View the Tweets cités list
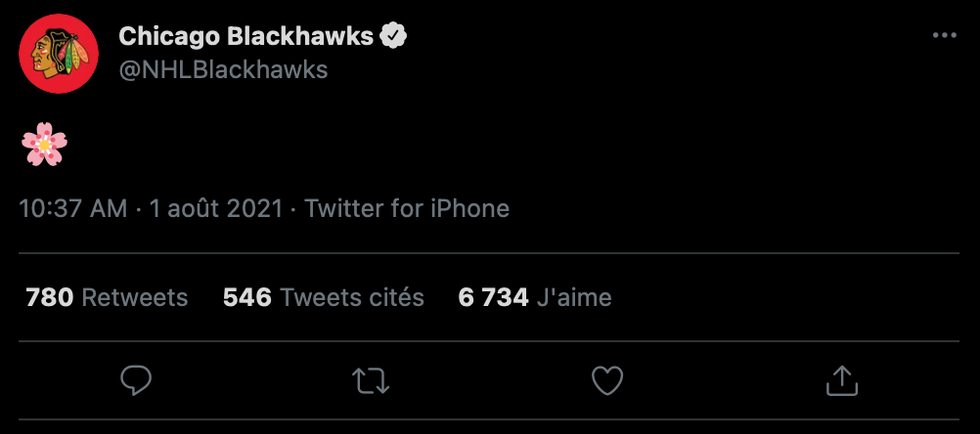 pyautogui.click(x=352, y=297)
